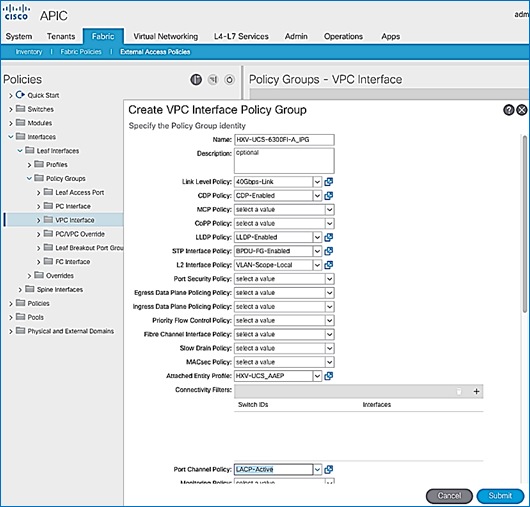Click the delete connectivity filter trash icon

pos(459,391)
